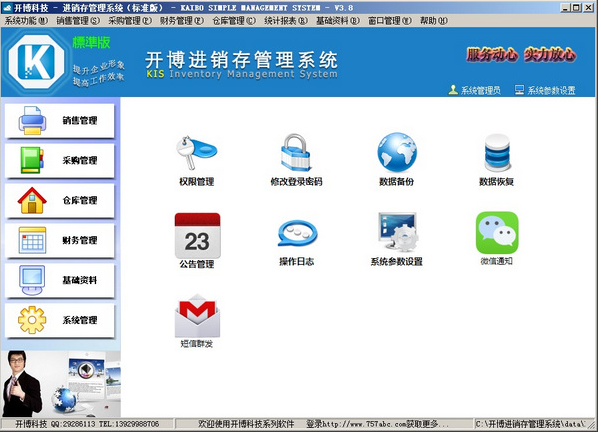The width and height of the screenshot is (601, 433).
Task: Select 仓库管理 in the sidebar
Action: tap(59, 200)
